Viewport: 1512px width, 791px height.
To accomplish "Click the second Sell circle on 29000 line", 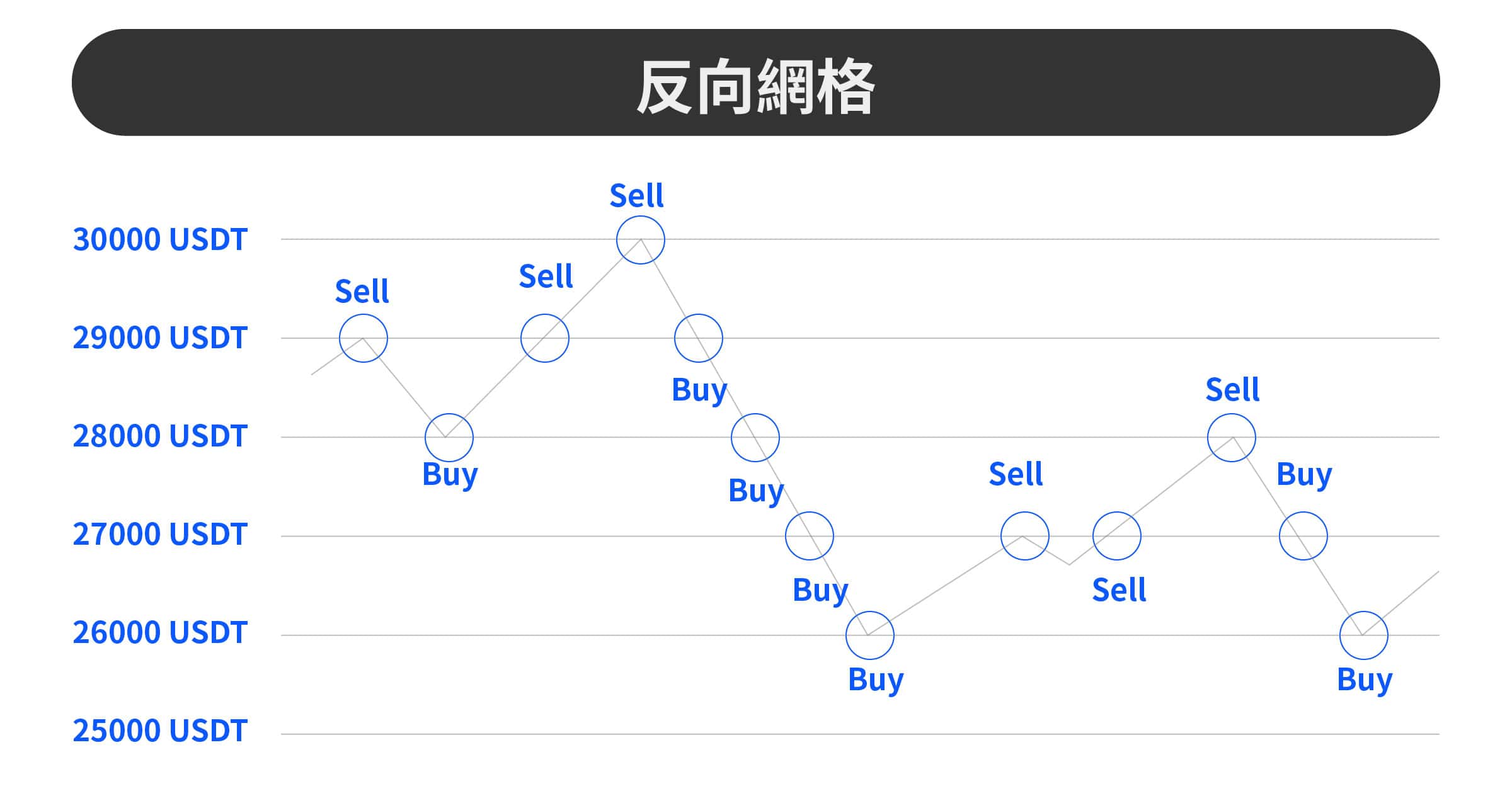I will tap(545, 338).
